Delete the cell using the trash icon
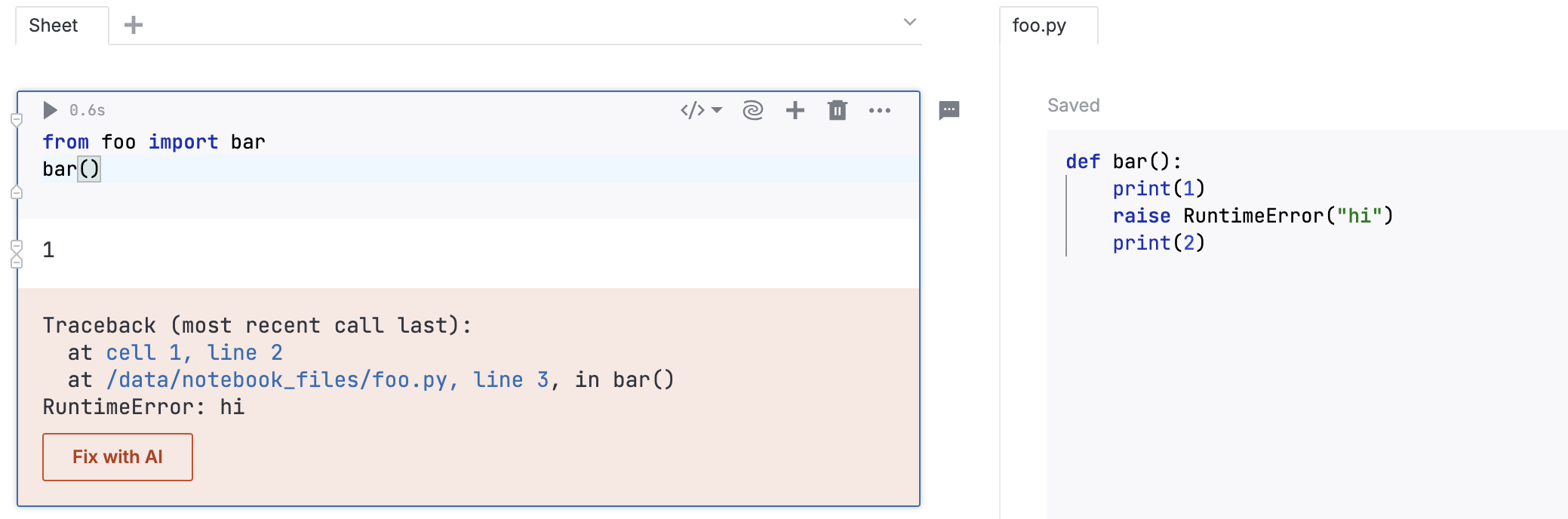The image size is (1568, 519). pyautogui.click(x=837, y=110)
